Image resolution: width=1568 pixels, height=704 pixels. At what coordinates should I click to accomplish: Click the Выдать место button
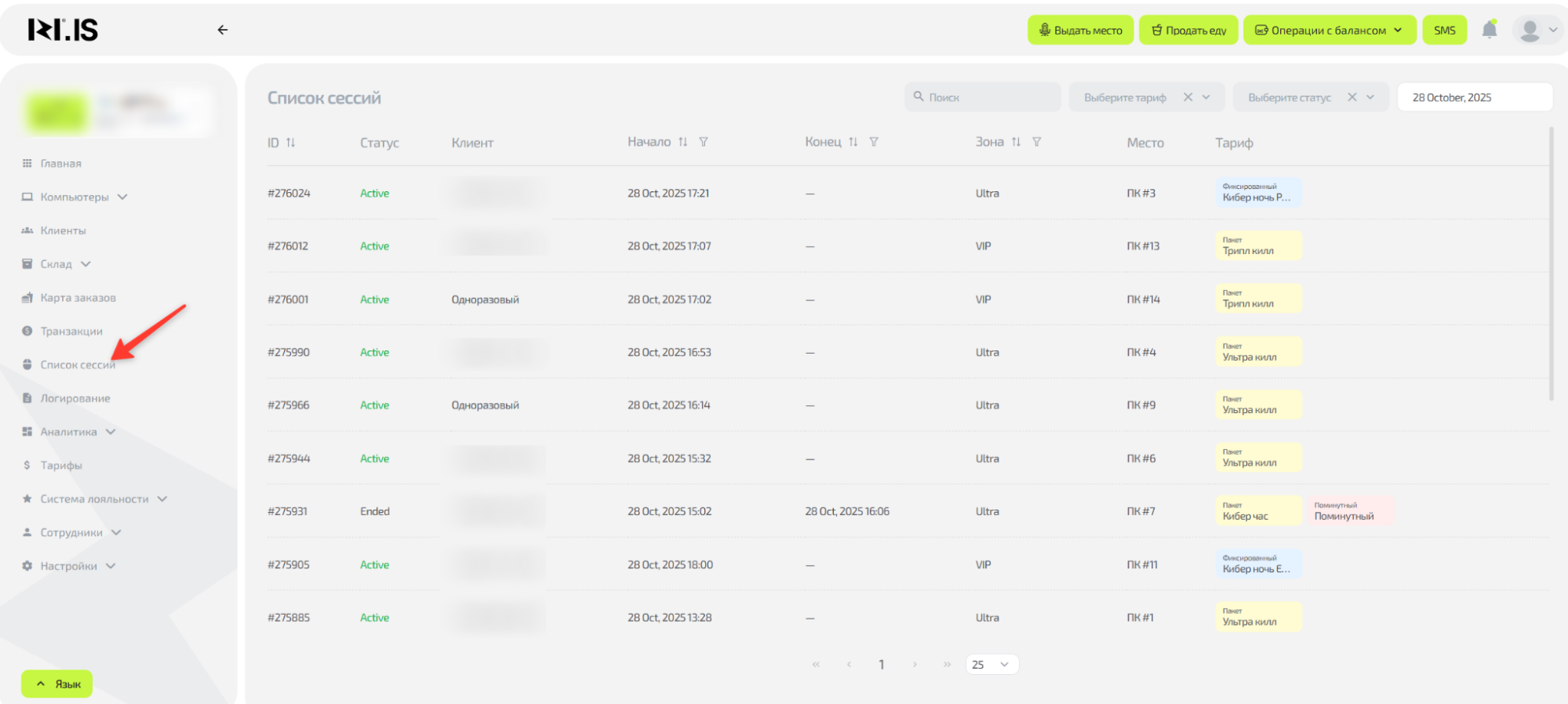pyautogui.click(x=1080, y=31)
